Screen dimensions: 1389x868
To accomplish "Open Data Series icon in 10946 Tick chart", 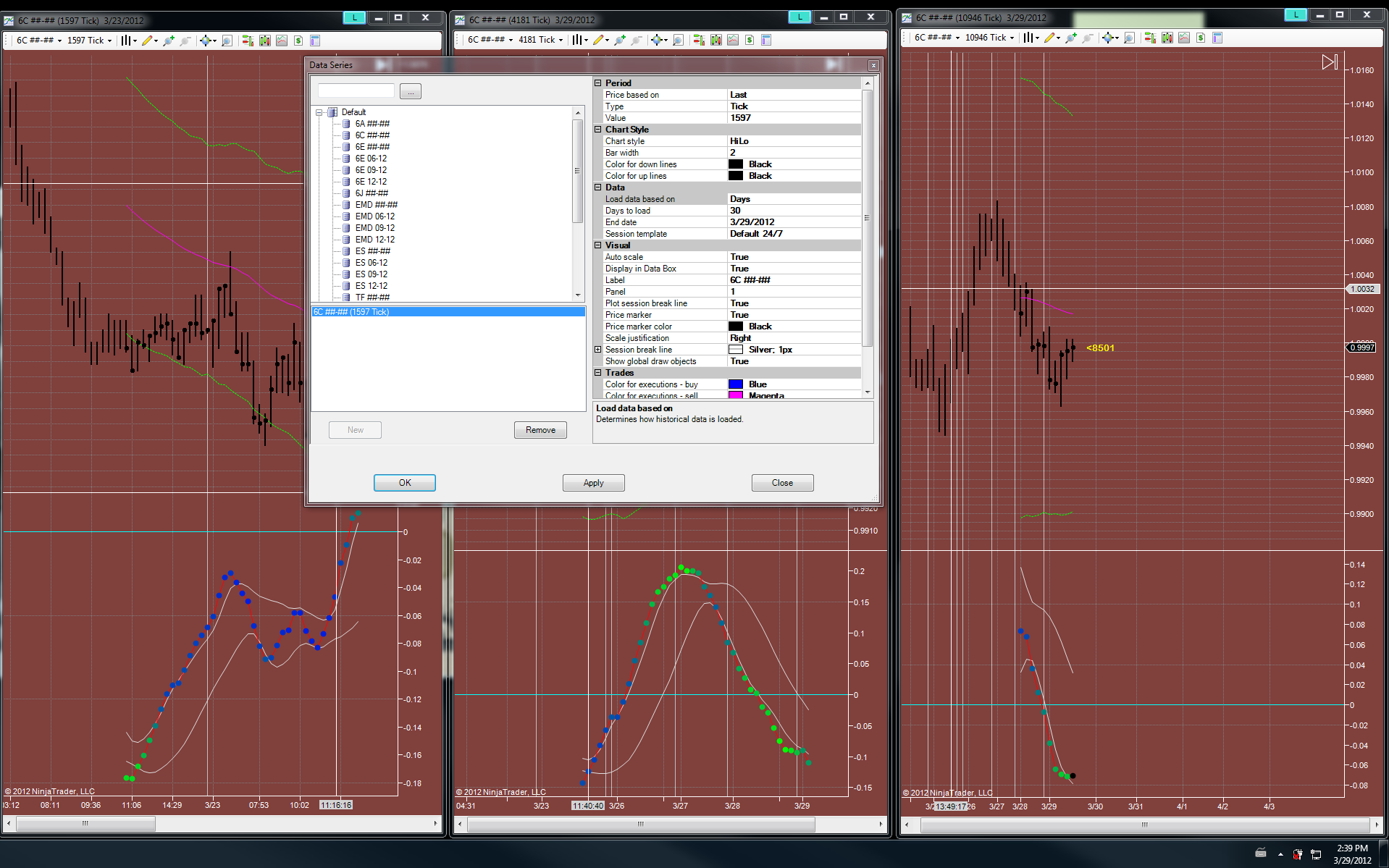I will pyautogui.click(x=1167, y=38).
